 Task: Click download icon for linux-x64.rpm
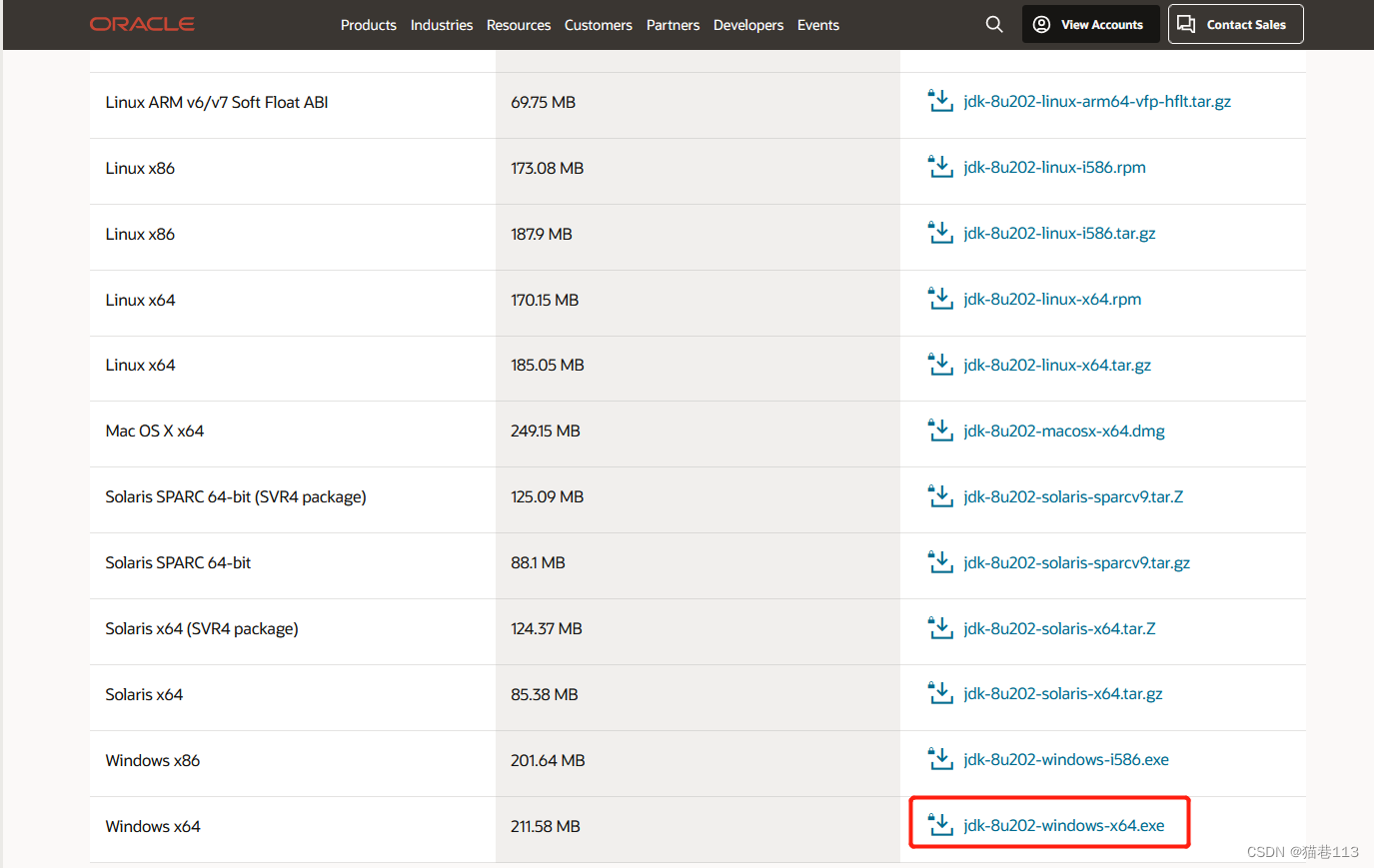pos(940,299)
